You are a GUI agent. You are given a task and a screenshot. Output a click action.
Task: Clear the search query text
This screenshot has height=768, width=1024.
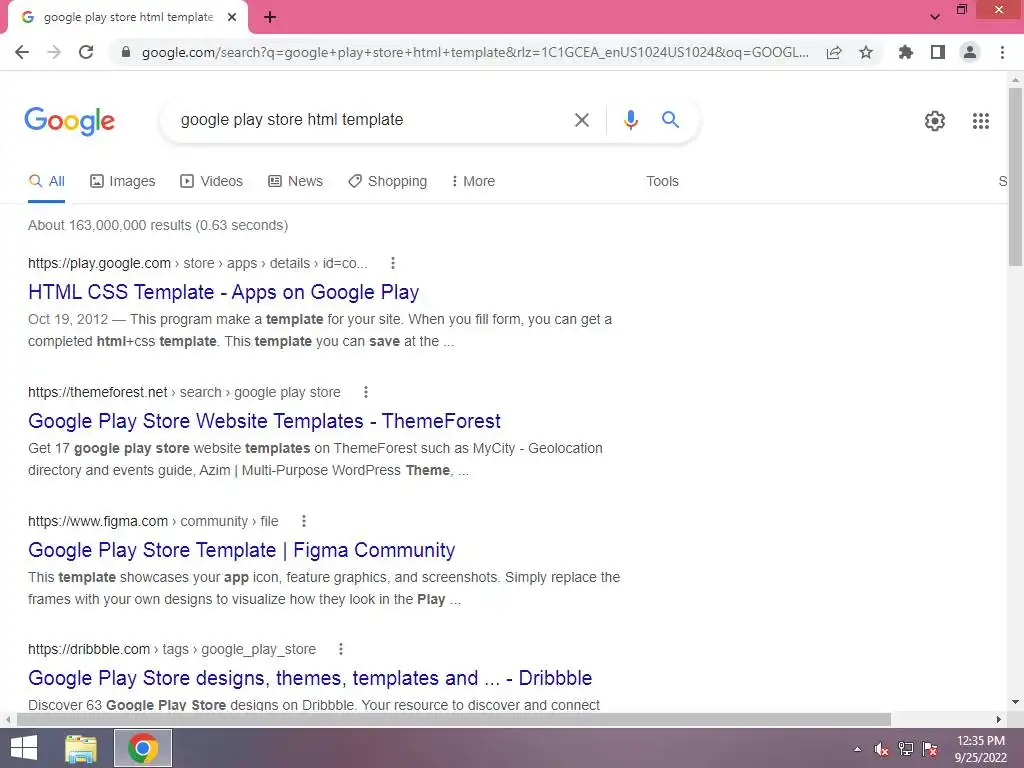pyautogui.click(x=581, y=120)
